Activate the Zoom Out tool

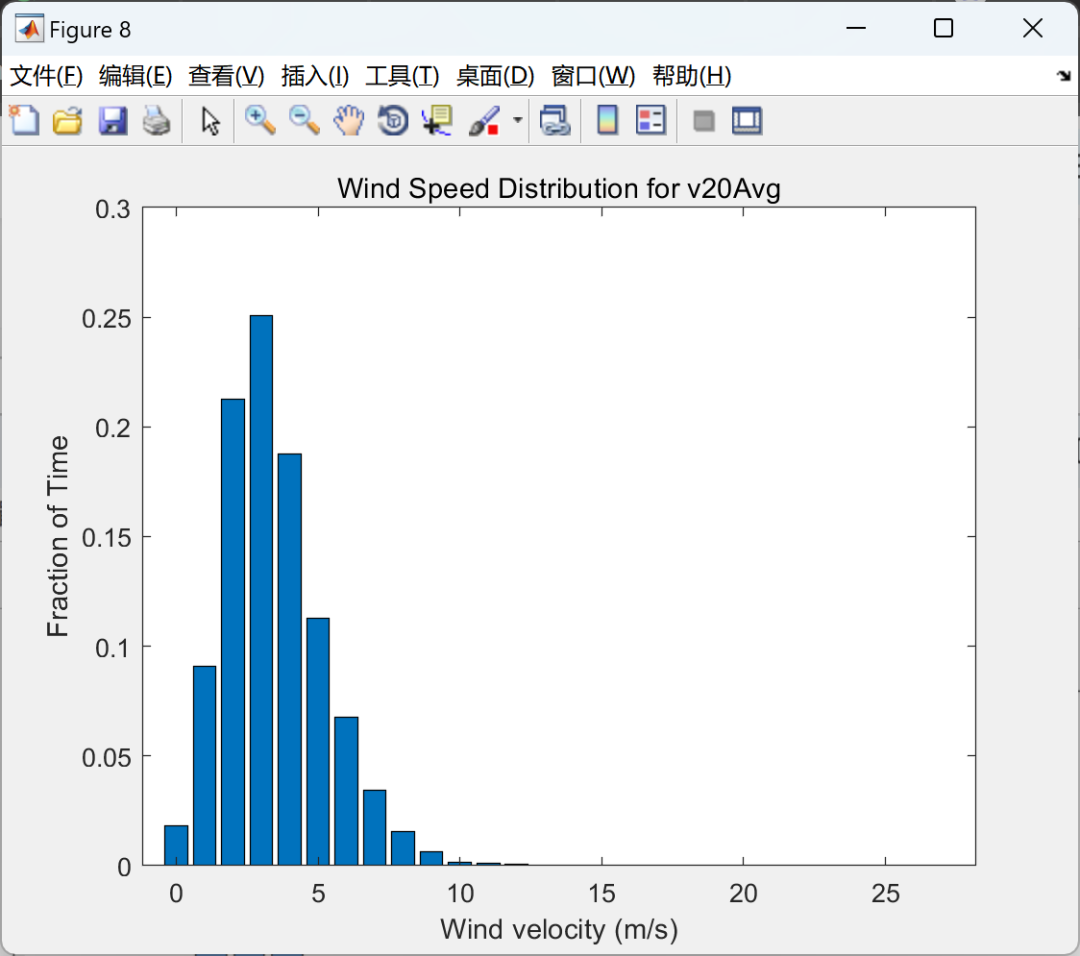point(304,121)
